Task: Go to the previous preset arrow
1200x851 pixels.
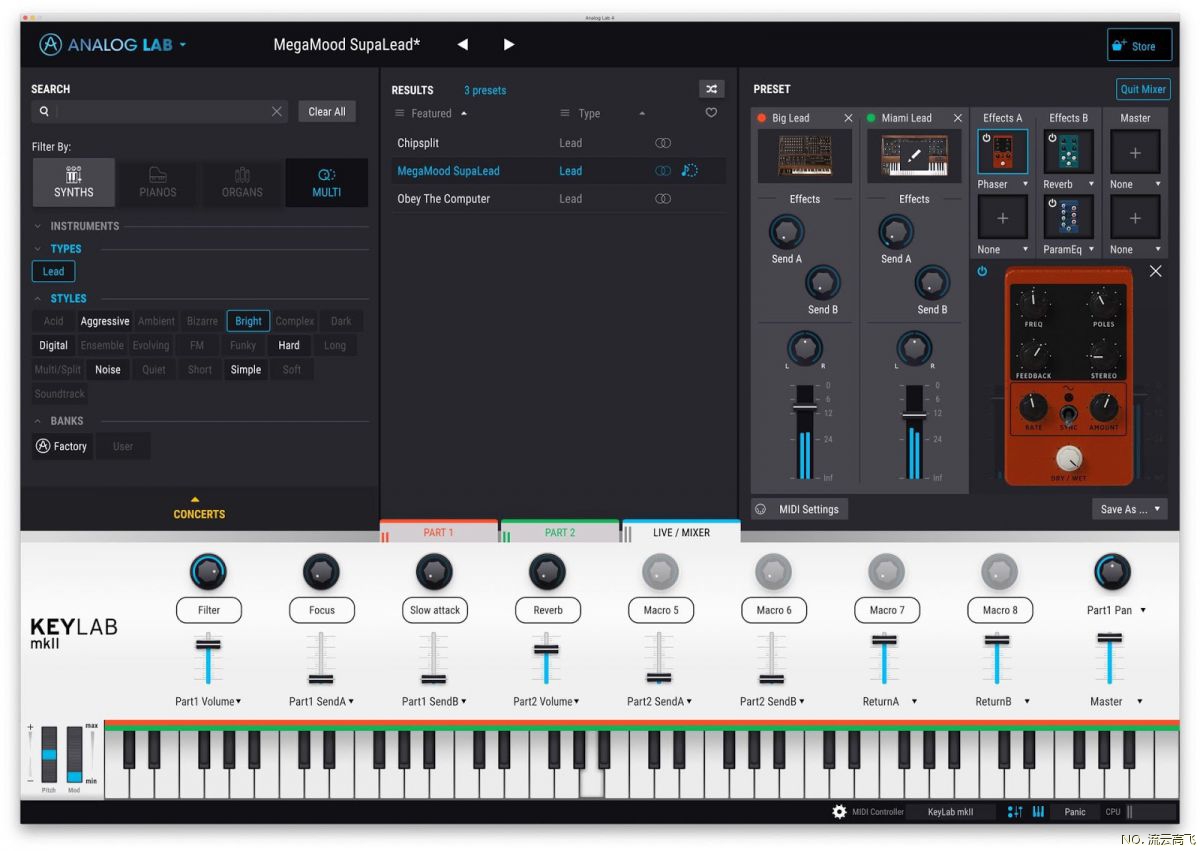Action: (462, 45)
